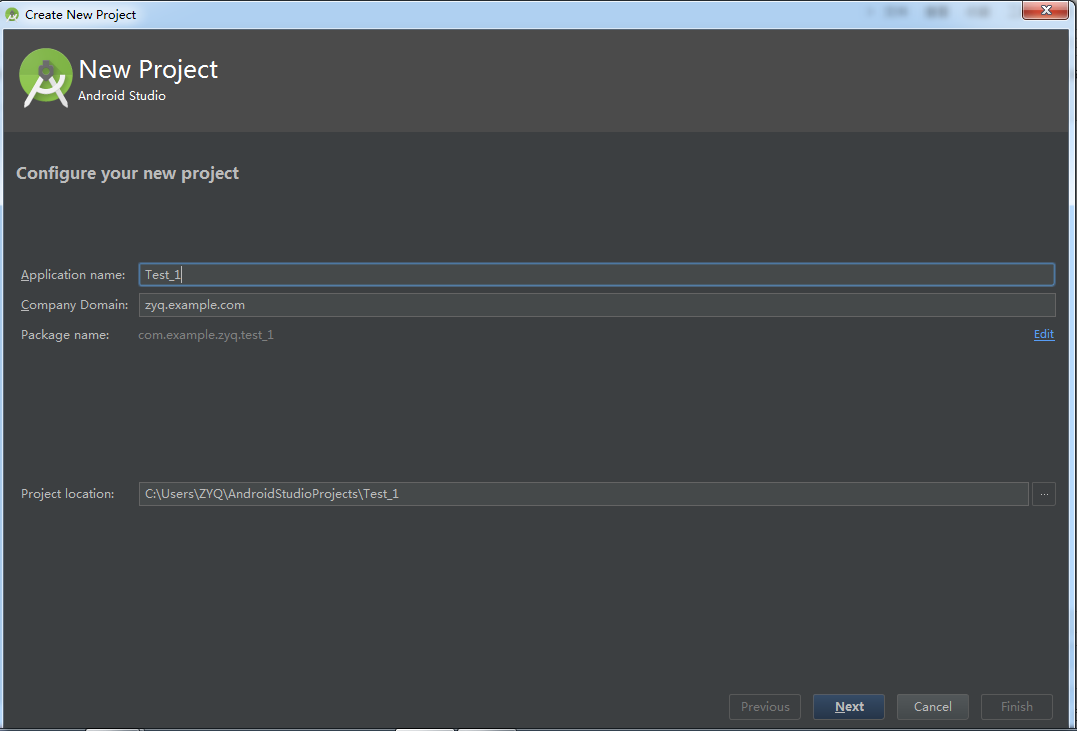The width and height of the screenshot is (1077, 731).
Task: Click the "Company Domain:" label
Action: pos(74,305)
